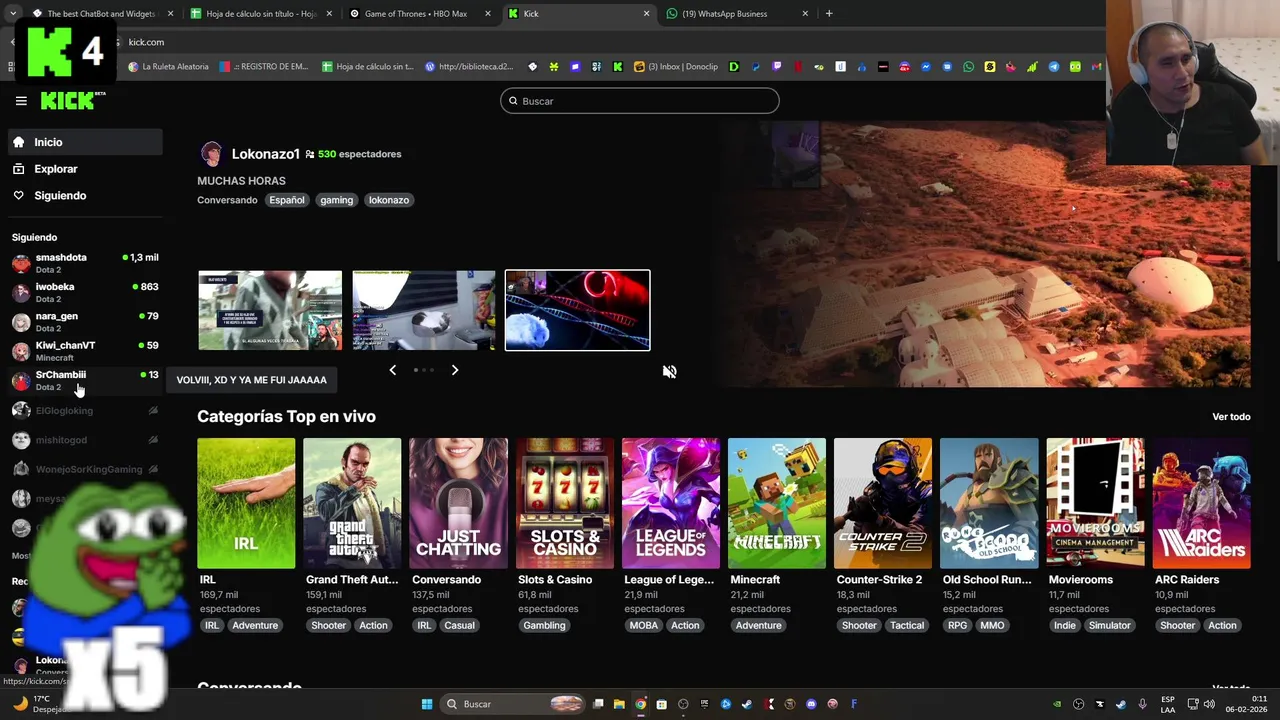Viewport: 1280px width, 720px height.
Task: Open smashdota channel in following list
Action: point(85,263)
